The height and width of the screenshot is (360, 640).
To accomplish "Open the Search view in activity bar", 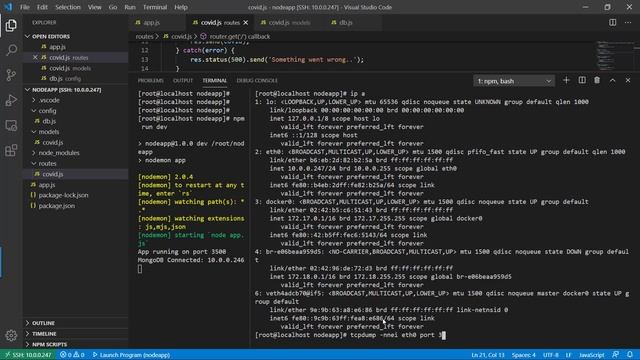I will point(11,50).
